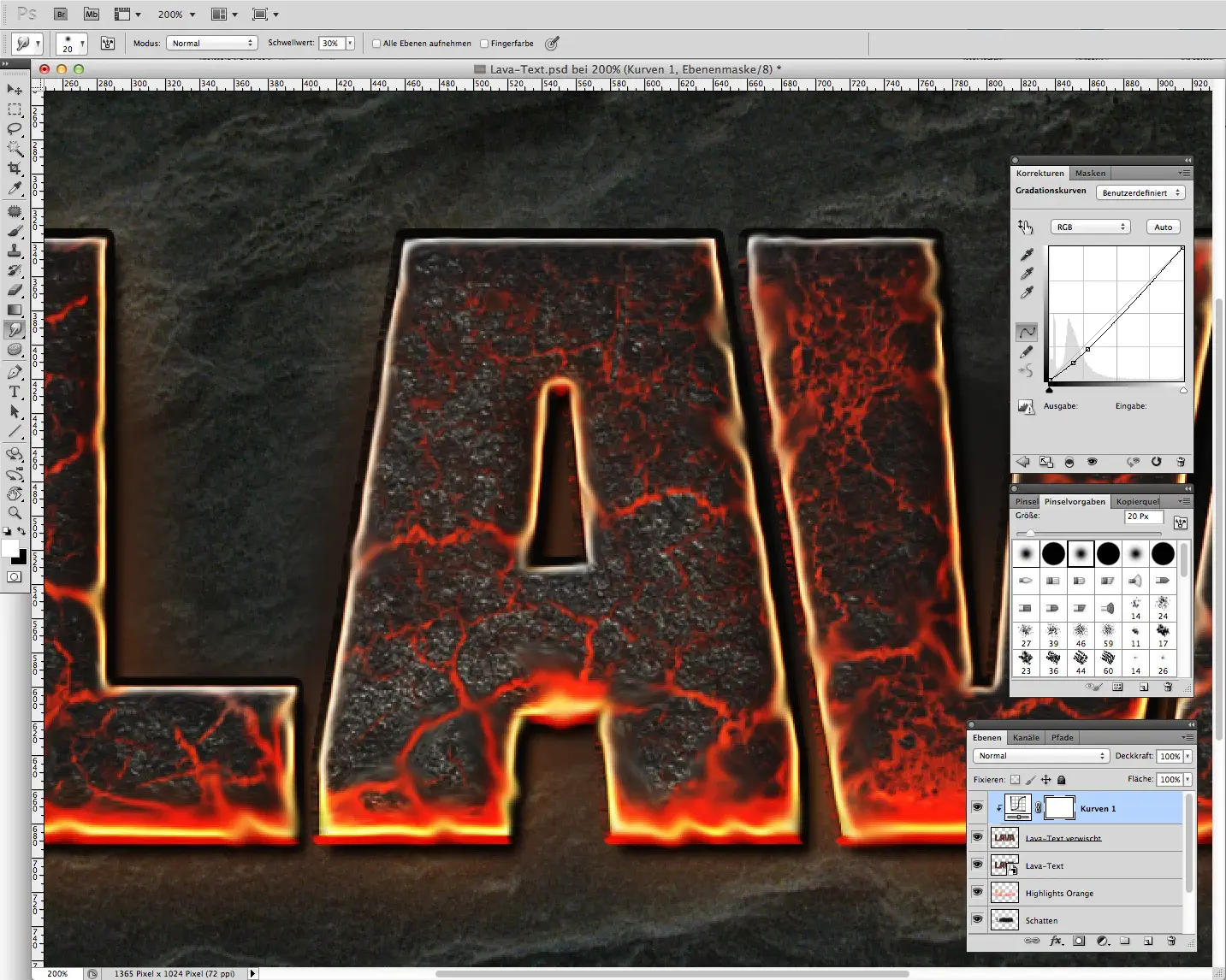Toggle visibility of the Highlights Orange layer
This screenshot has height=980, width=1226.
(x=978, y=893)
